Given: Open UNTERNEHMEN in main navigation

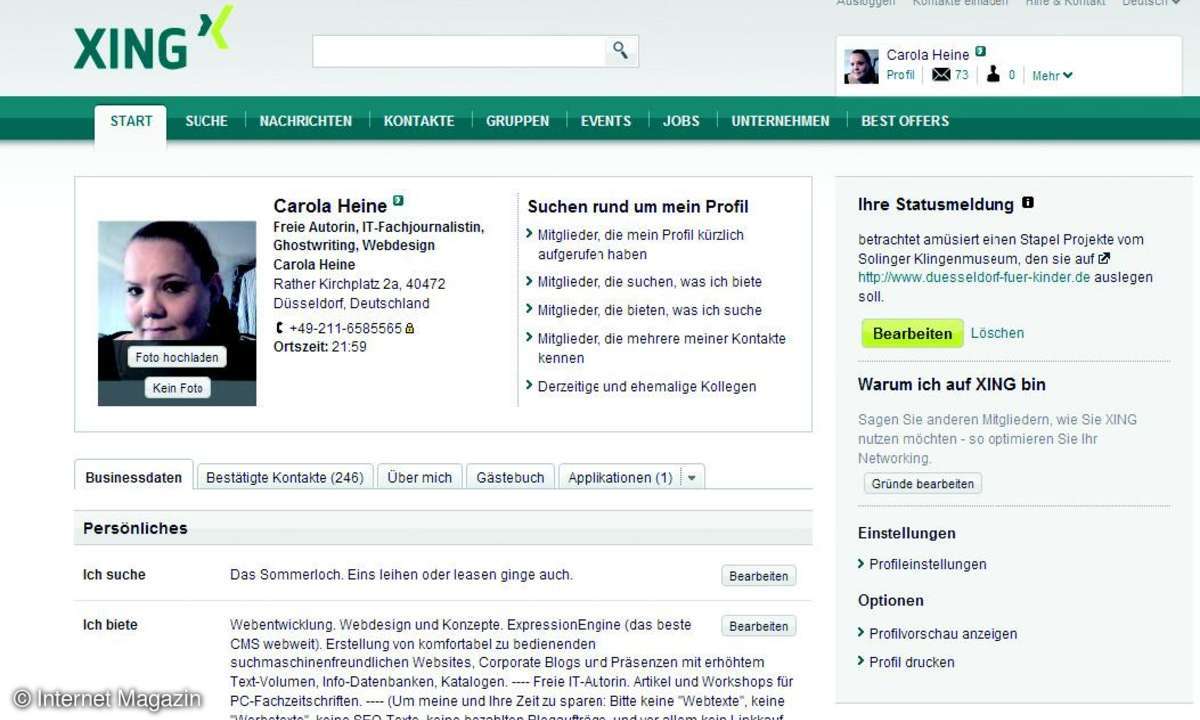Looking at the screenshot, I should [x=780, y=121].
